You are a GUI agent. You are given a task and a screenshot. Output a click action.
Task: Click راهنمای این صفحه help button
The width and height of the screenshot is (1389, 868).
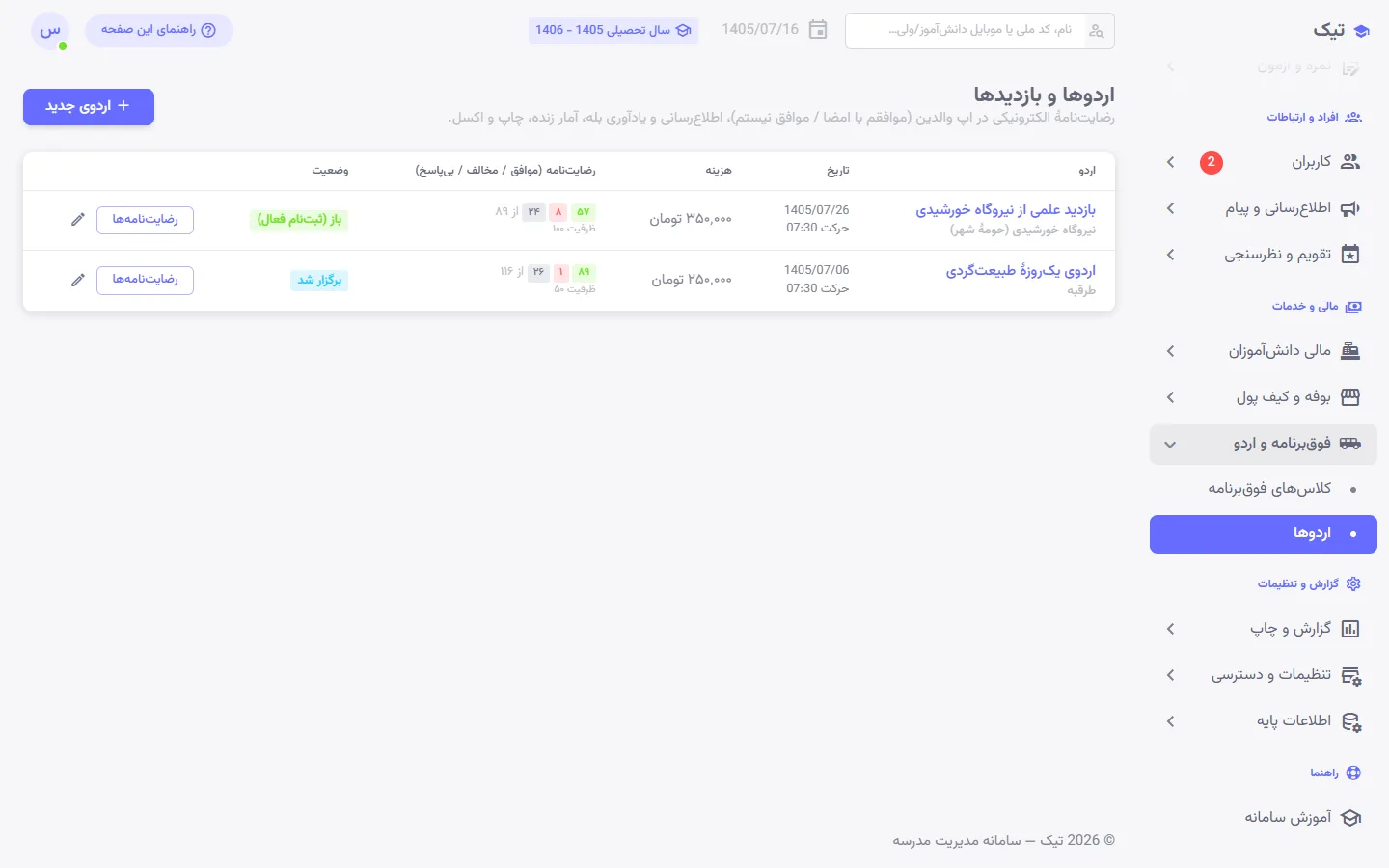tap(159, 31)
